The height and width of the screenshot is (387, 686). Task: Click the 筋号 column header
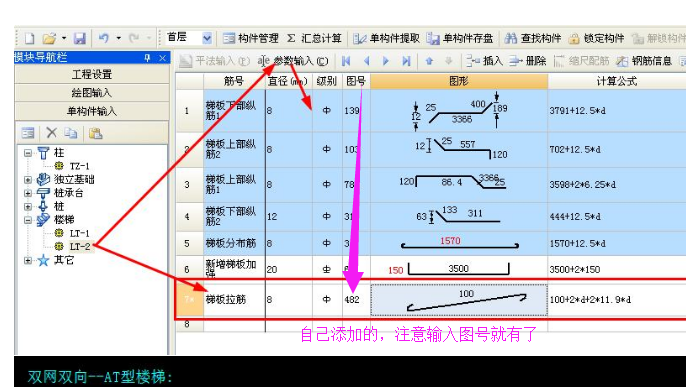coord(234,81)
